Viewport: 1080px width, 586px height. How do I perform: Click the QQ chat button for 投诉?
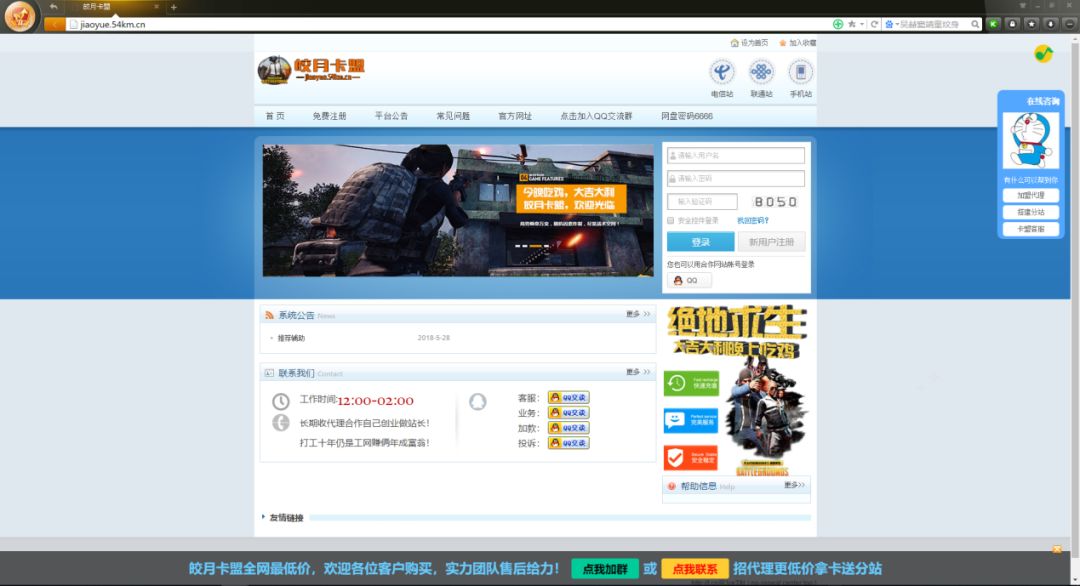click(x=568, y=443)
